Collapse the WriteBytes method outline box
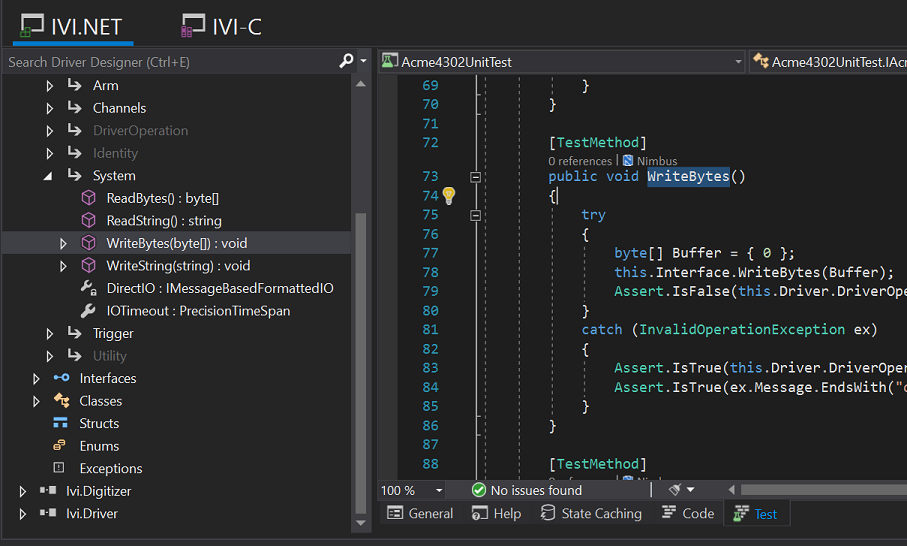The height and width of the screenshot is (546, 907). pos(475,177)
